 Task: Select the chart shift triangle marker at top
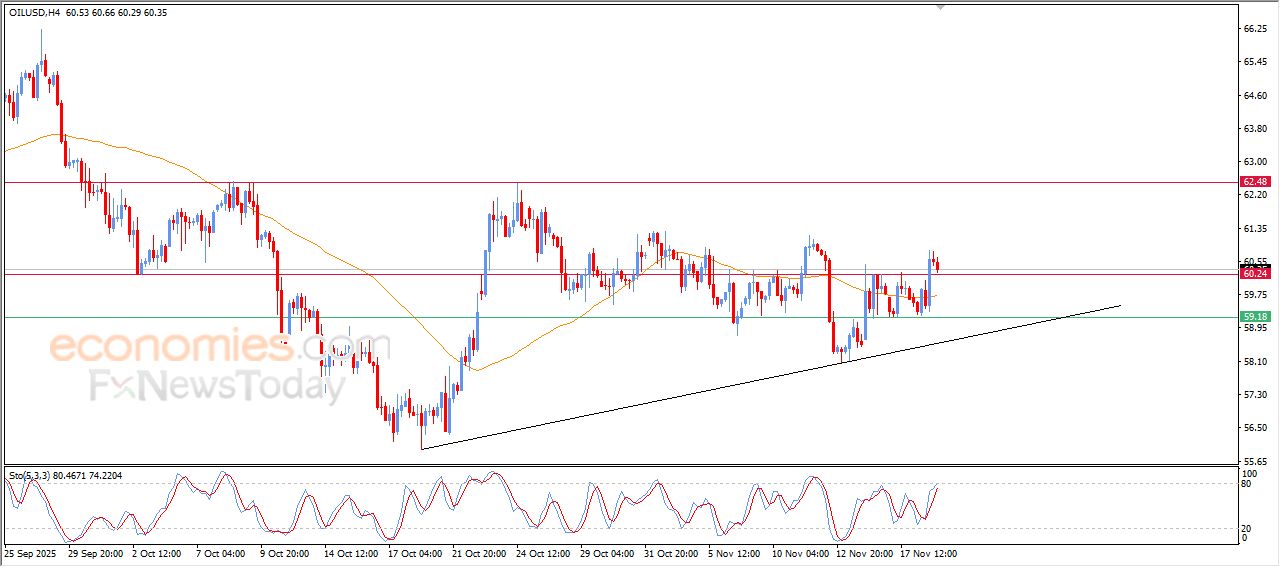pos(940,6)
